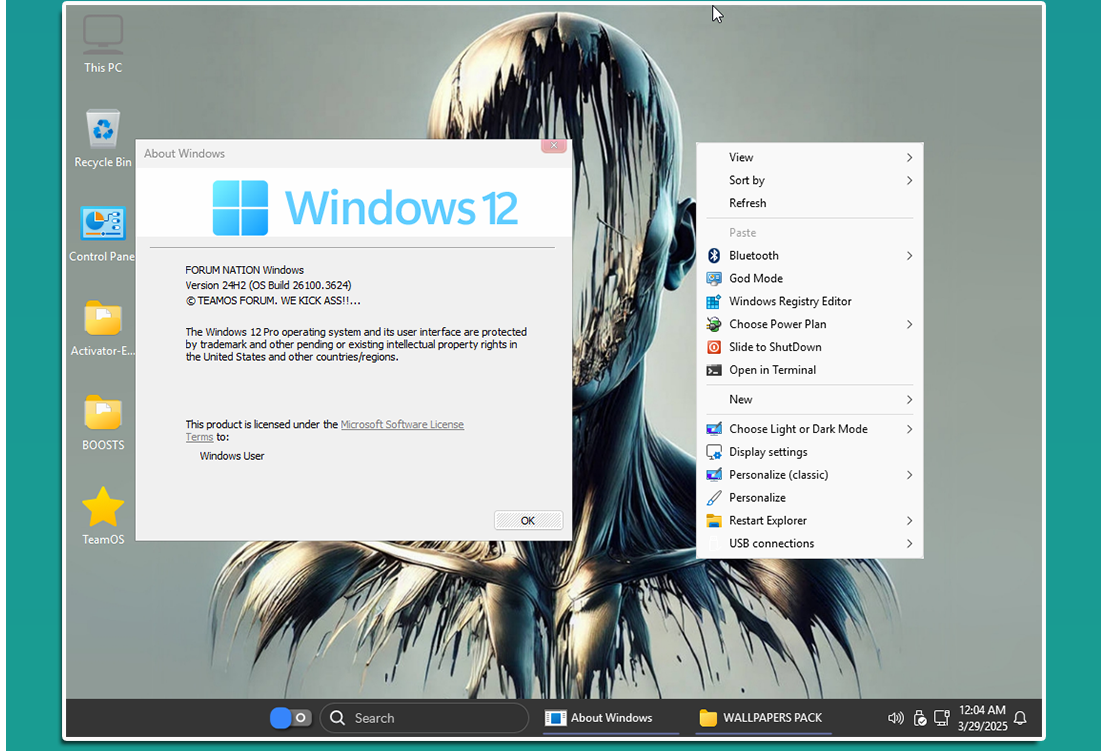Select God Mode from the context menu

click(755, 278)
